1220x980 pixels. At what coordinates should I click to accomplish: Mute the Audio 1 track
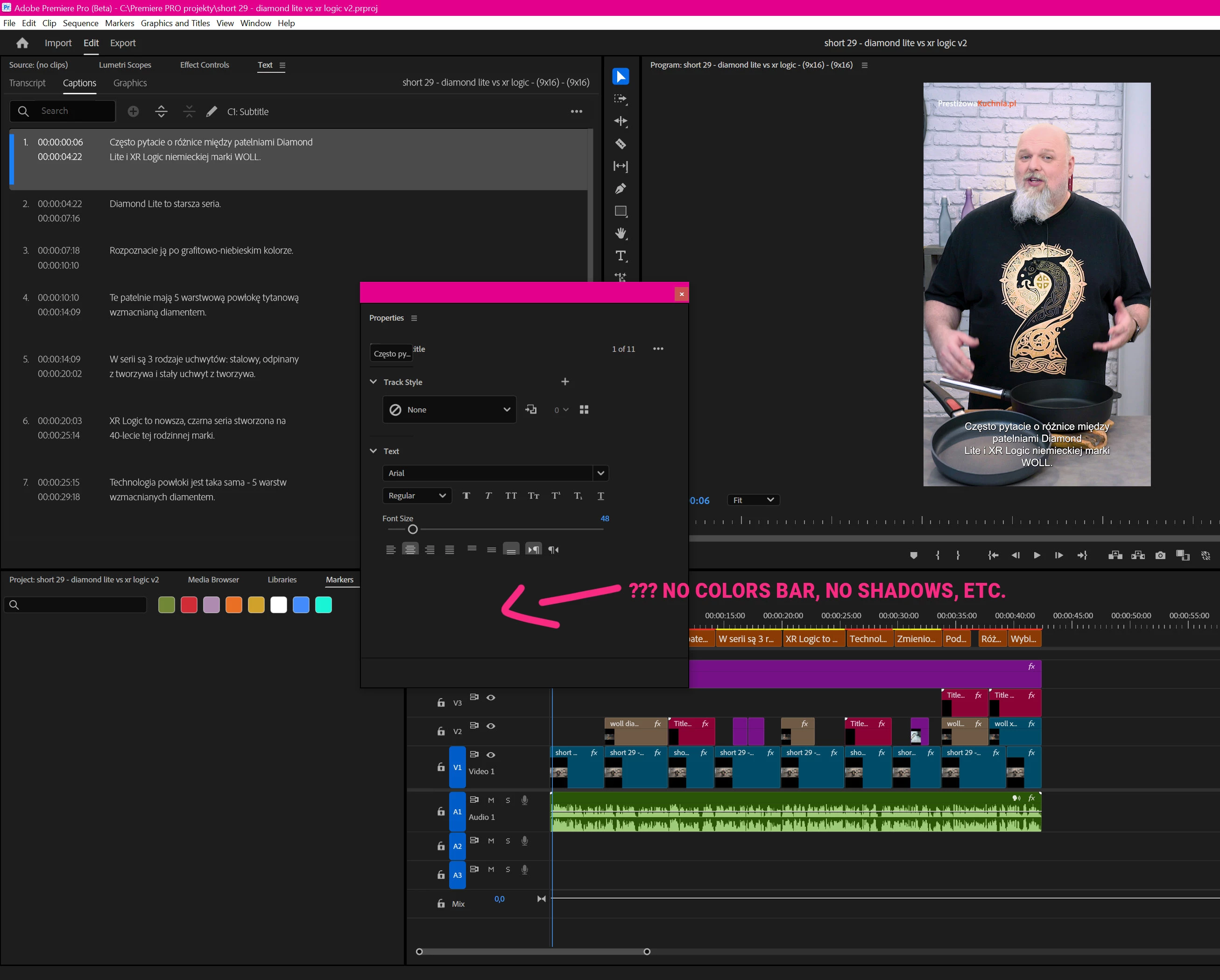coord(491,800)
